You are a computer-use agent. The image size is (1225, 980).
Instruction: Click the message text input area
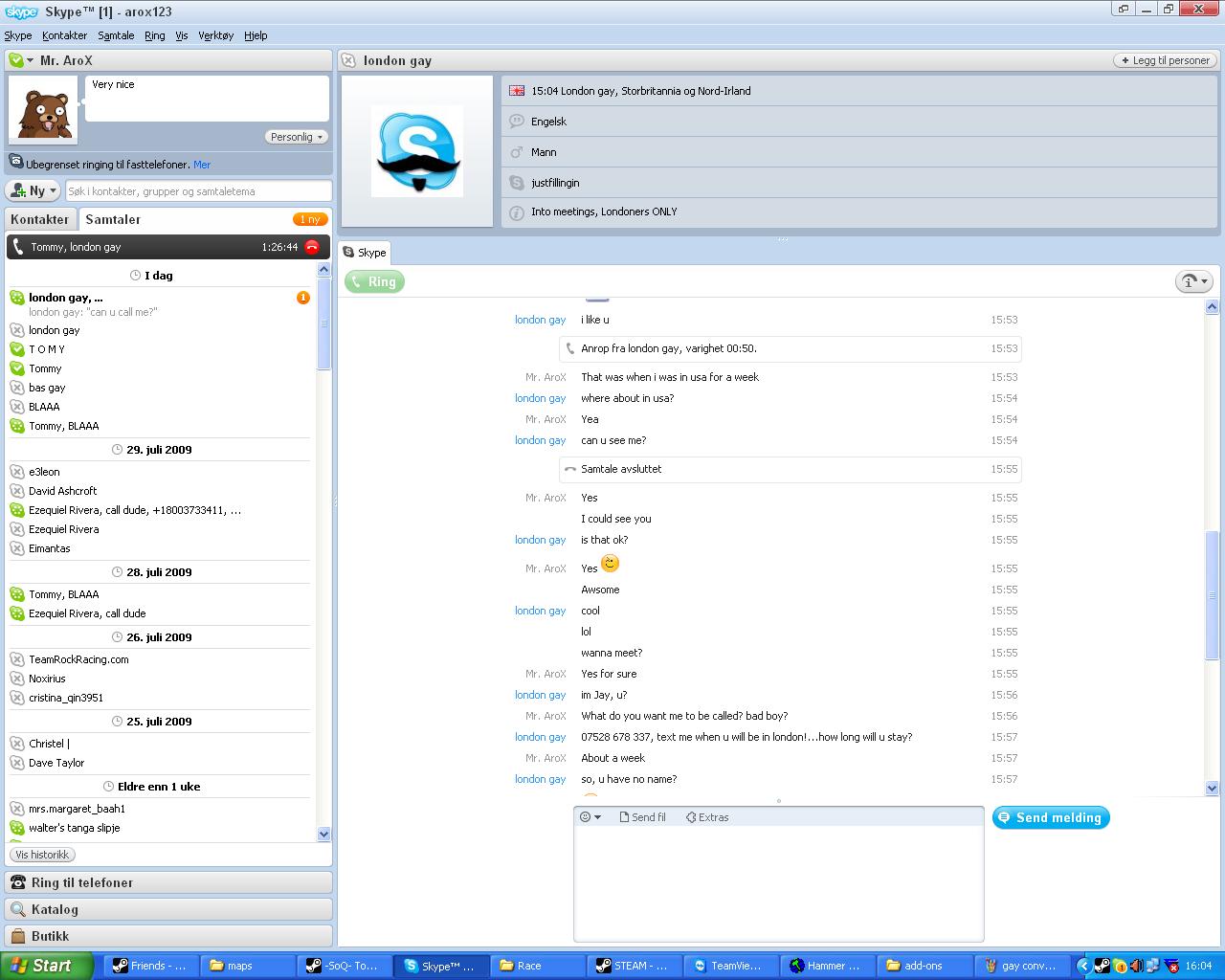pos(779,882)
